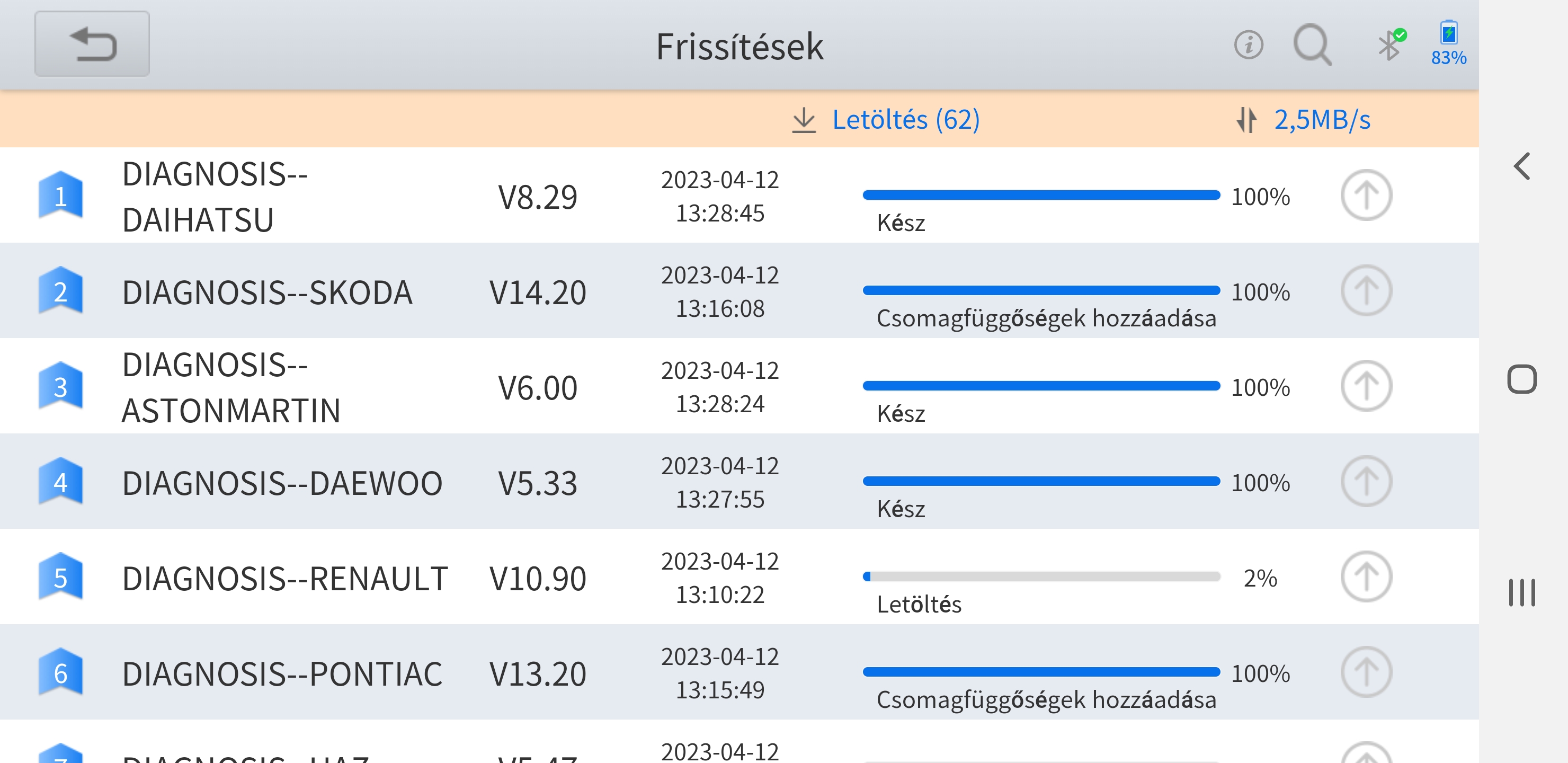Open Android recent apps button
The width and height of the screenshot is (1568, 763).
1522,592
